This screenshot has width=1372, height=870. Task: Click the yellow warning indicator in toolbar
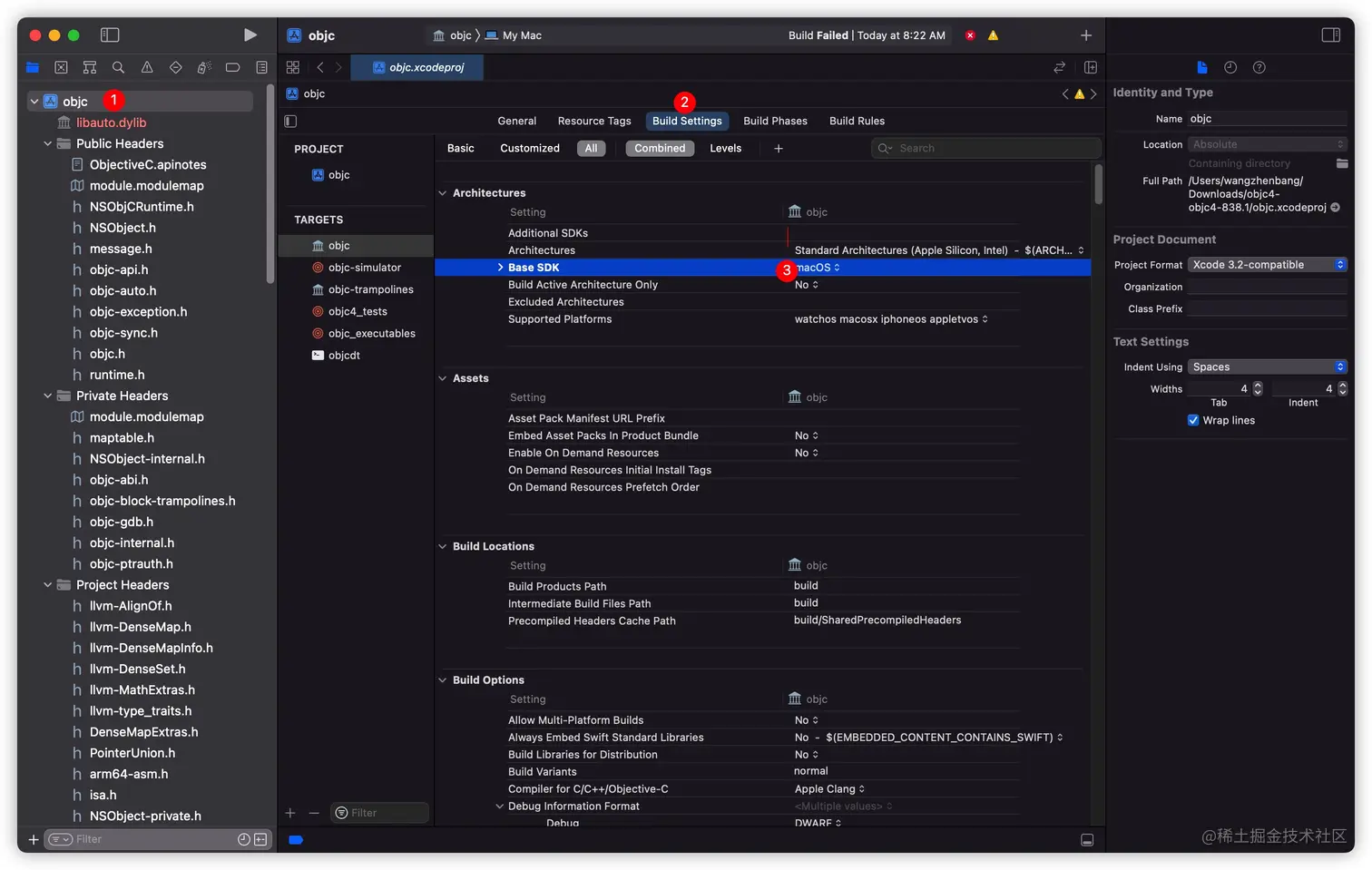[993, 35]
